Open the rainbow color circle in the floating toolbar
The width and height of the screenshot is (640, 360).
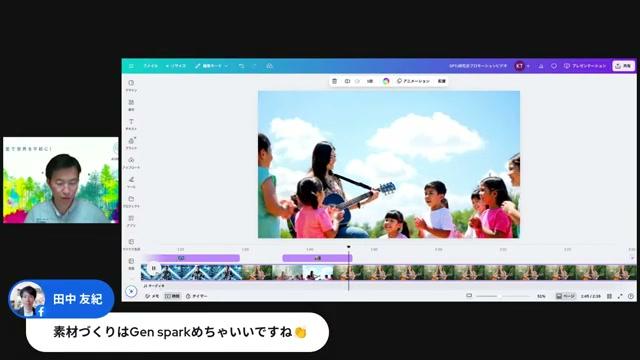(386, 81)
